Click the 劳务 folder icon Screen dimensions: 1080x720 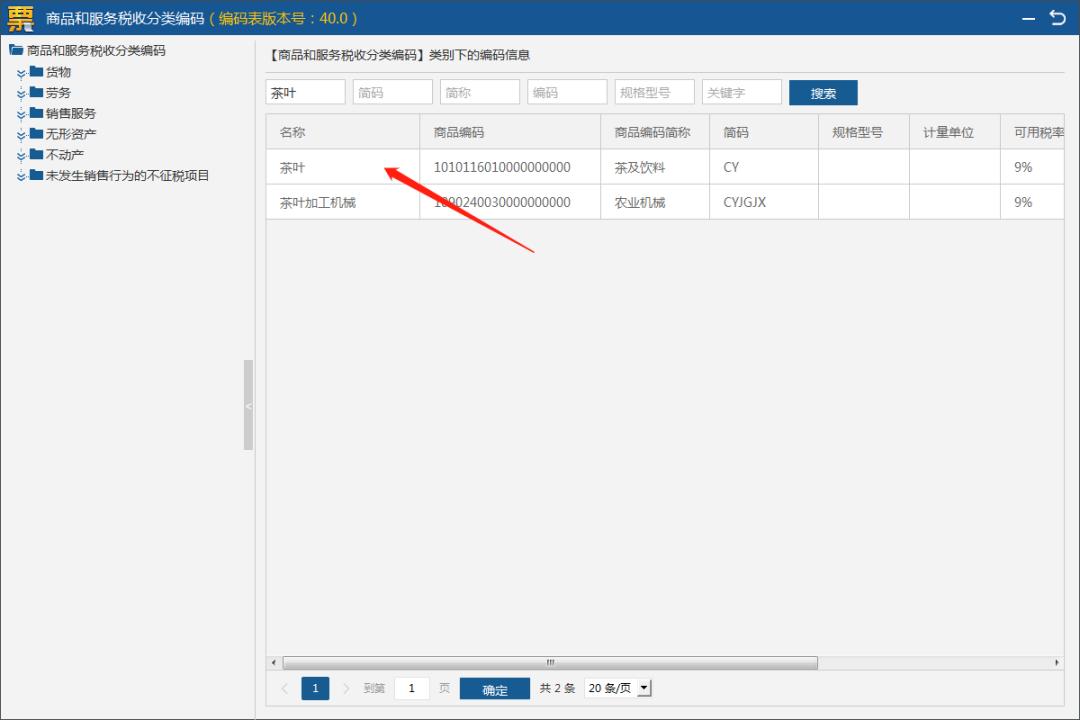[38, 92]
